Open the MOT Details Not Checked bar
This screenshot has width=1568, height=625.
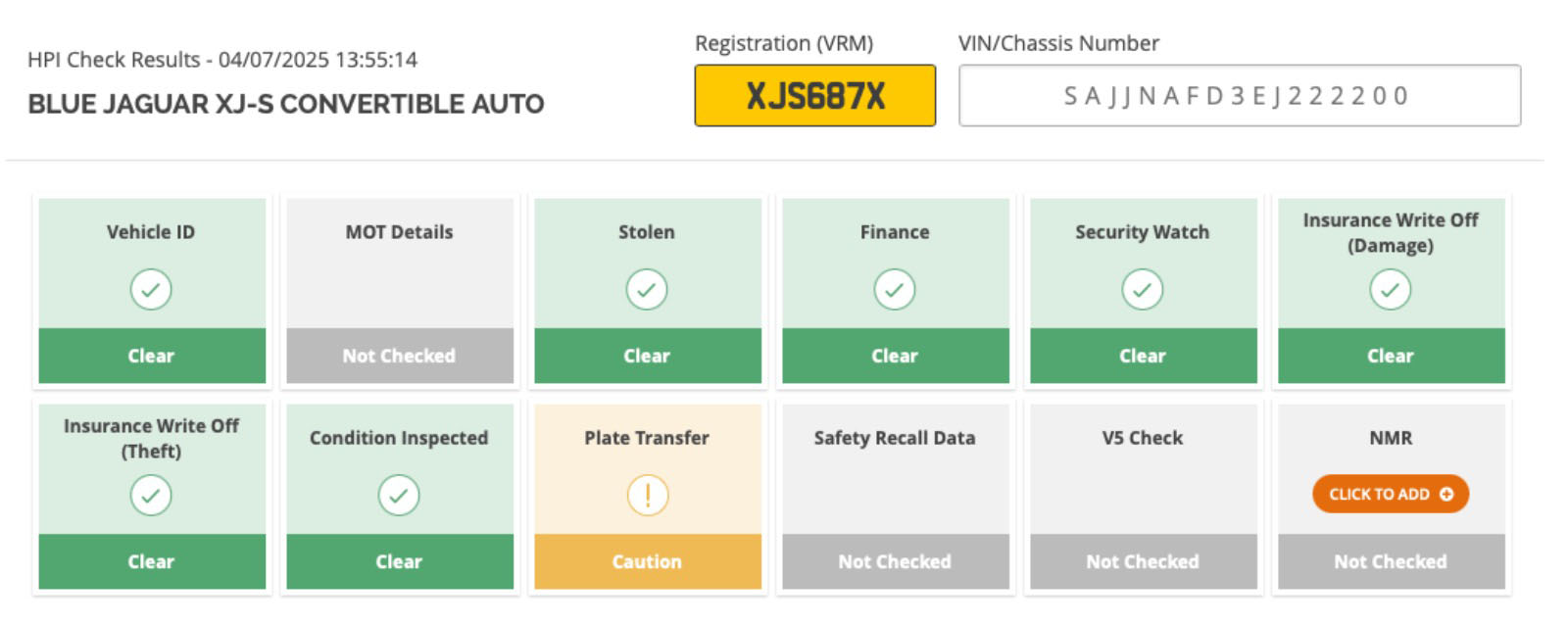(400, 356)
